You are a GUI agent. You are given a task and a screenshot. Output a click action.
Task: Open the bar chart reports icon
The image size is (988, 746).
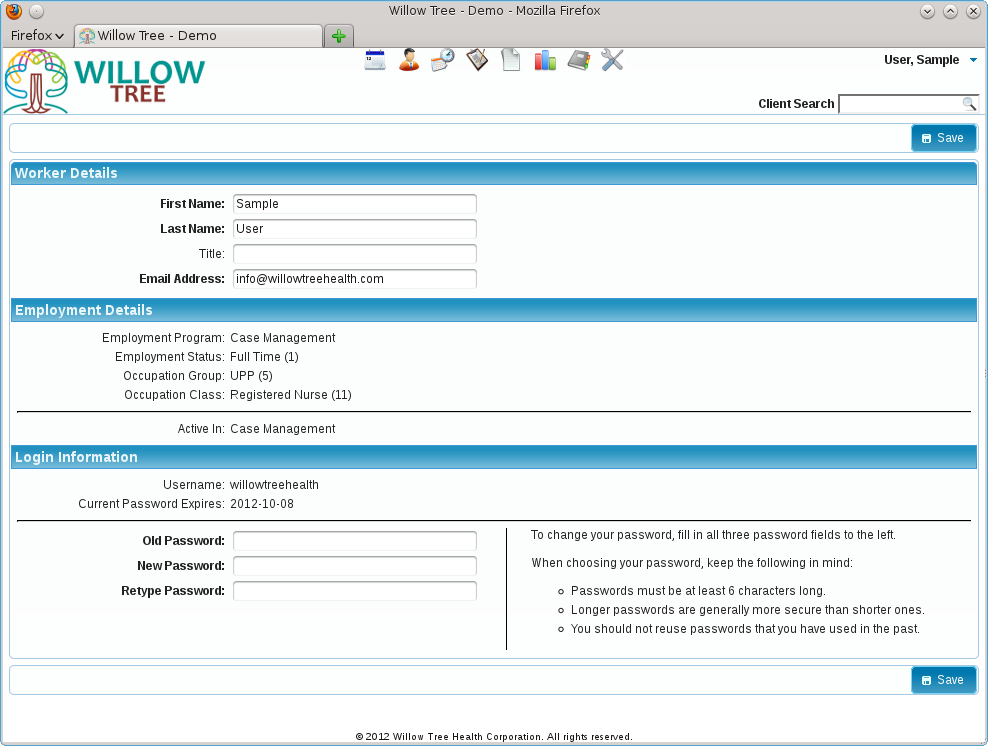coord(545,60)
